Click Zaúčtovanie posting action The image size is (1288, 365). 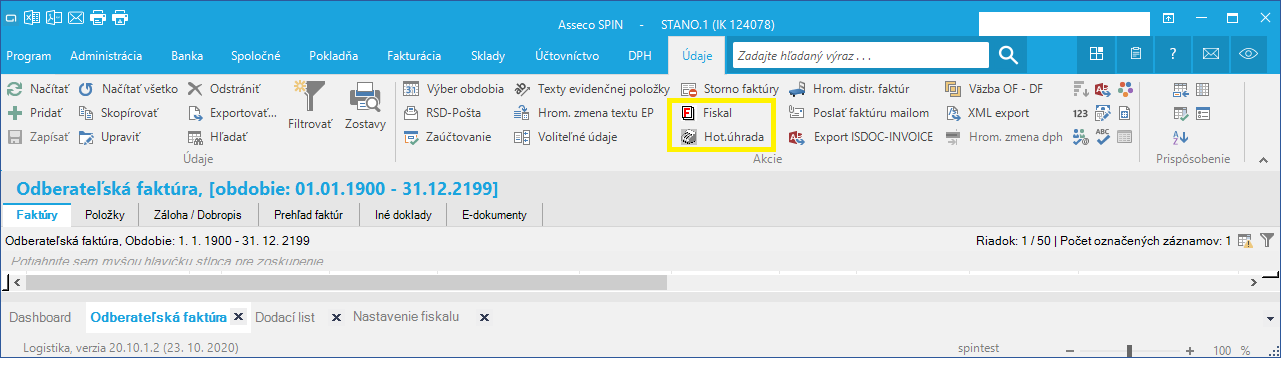(447, 137)
